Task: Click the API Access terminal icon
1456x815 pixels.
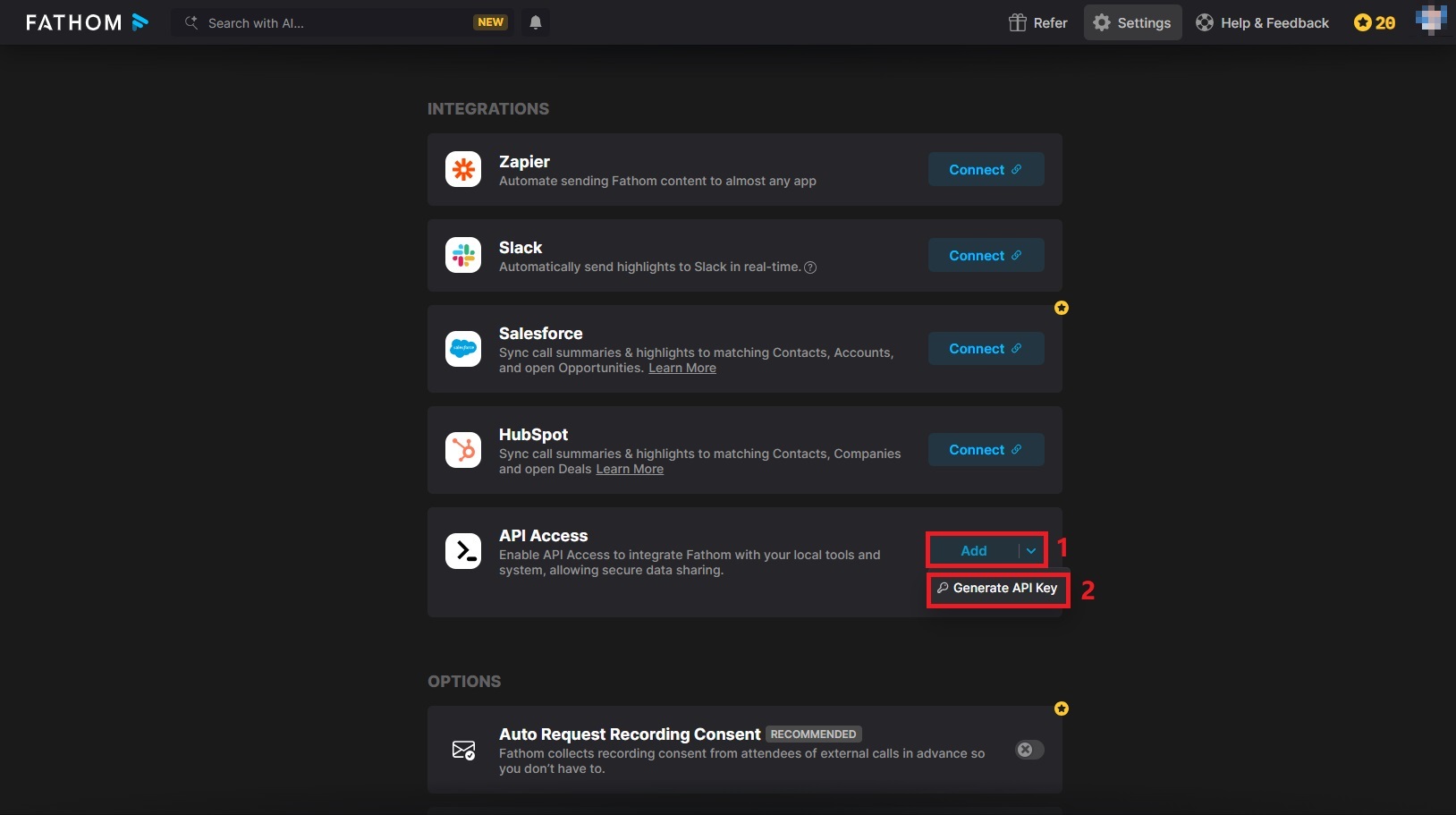Action: point(463,550)
